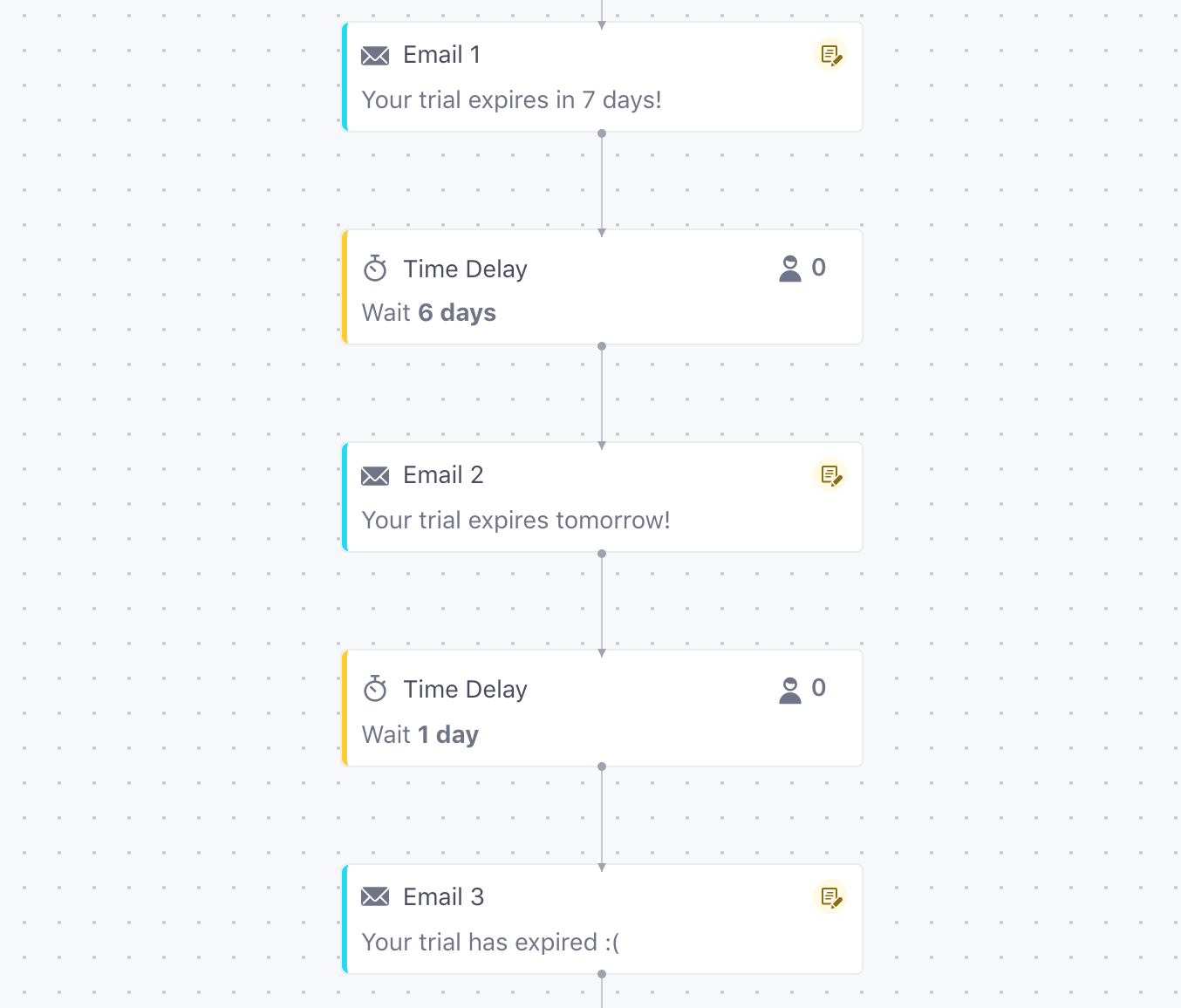Click the stopwatch icon on the 1 day delay
The image size is (1181, 1008).
pos(375,689)
